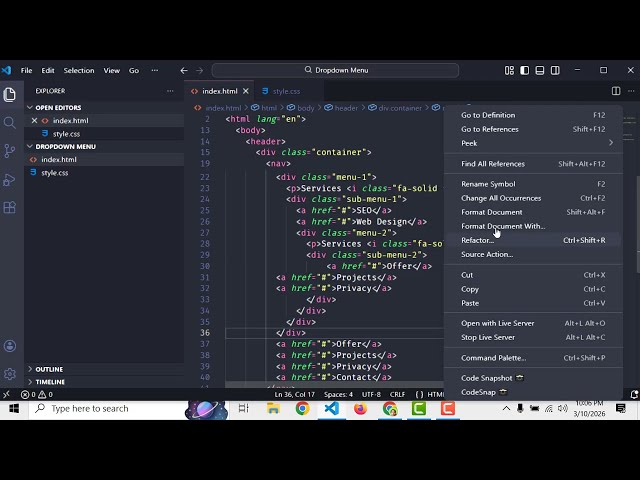Click Ln 36, Col 17 status entry

pos(294,394)
